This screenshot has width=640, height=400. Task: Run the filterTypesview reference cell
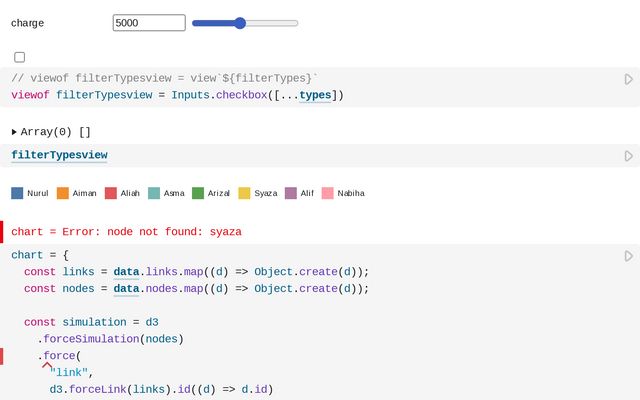click(x=628, y=156)
